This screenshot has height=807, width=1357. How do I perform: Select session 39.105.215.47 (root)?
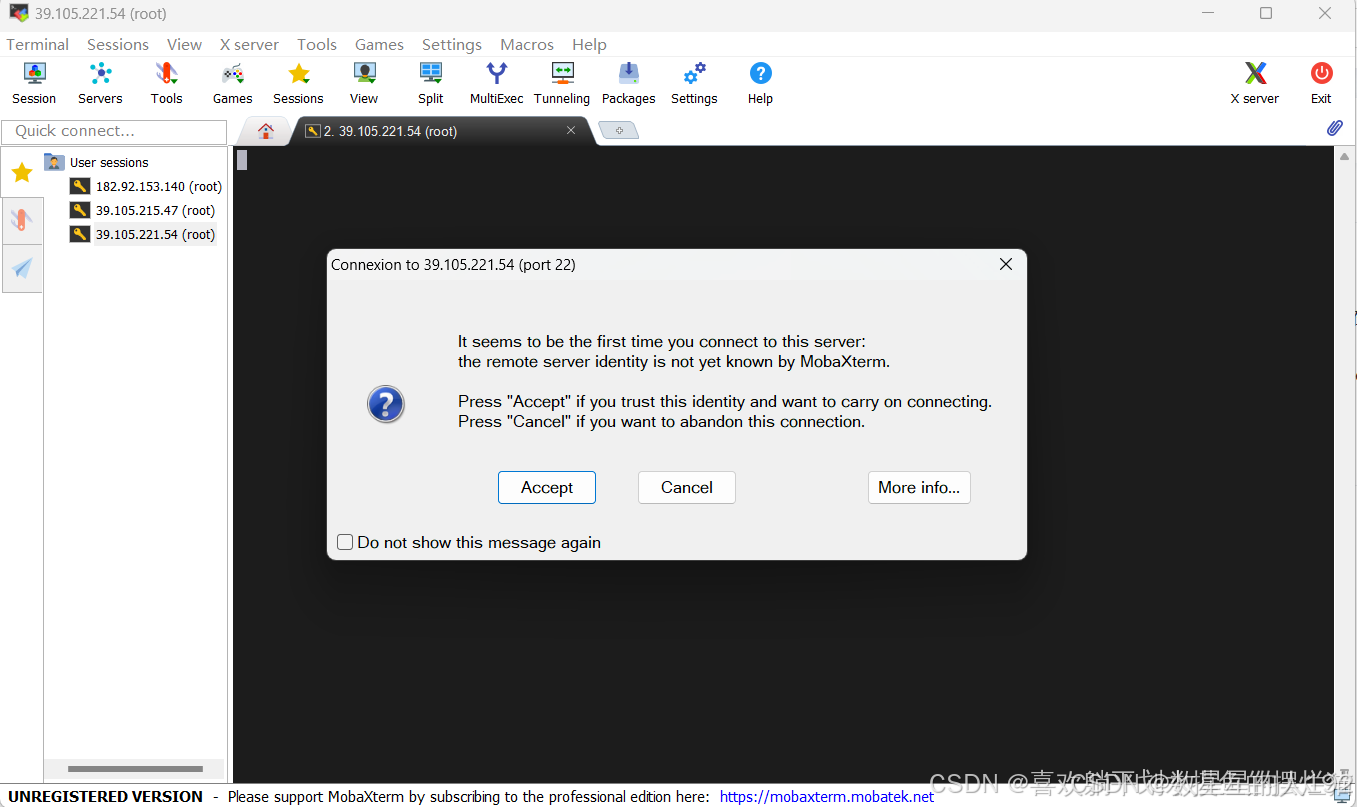pyautogui.click(x=143, y=210)
